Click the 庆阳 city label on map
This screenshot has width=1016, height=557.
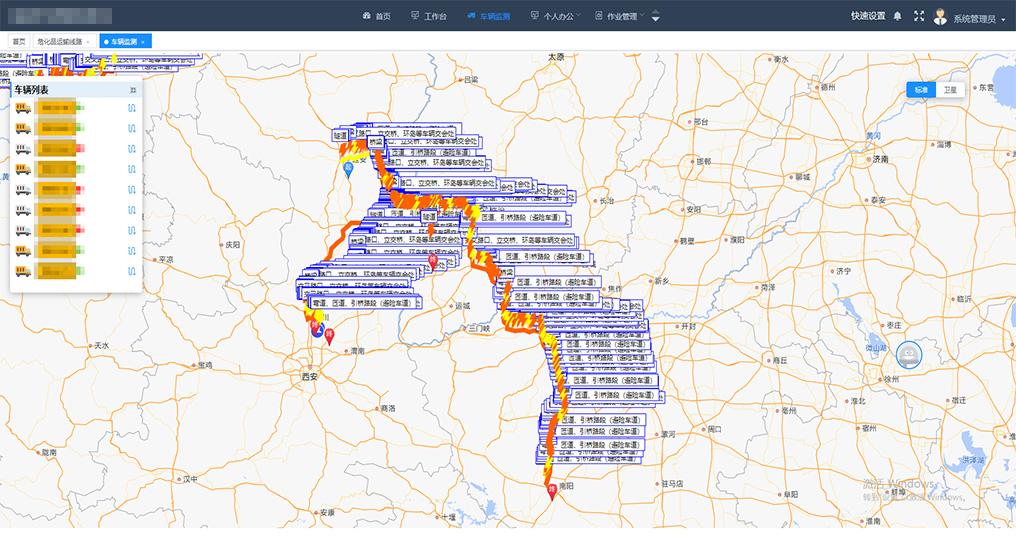click(233, 245)
